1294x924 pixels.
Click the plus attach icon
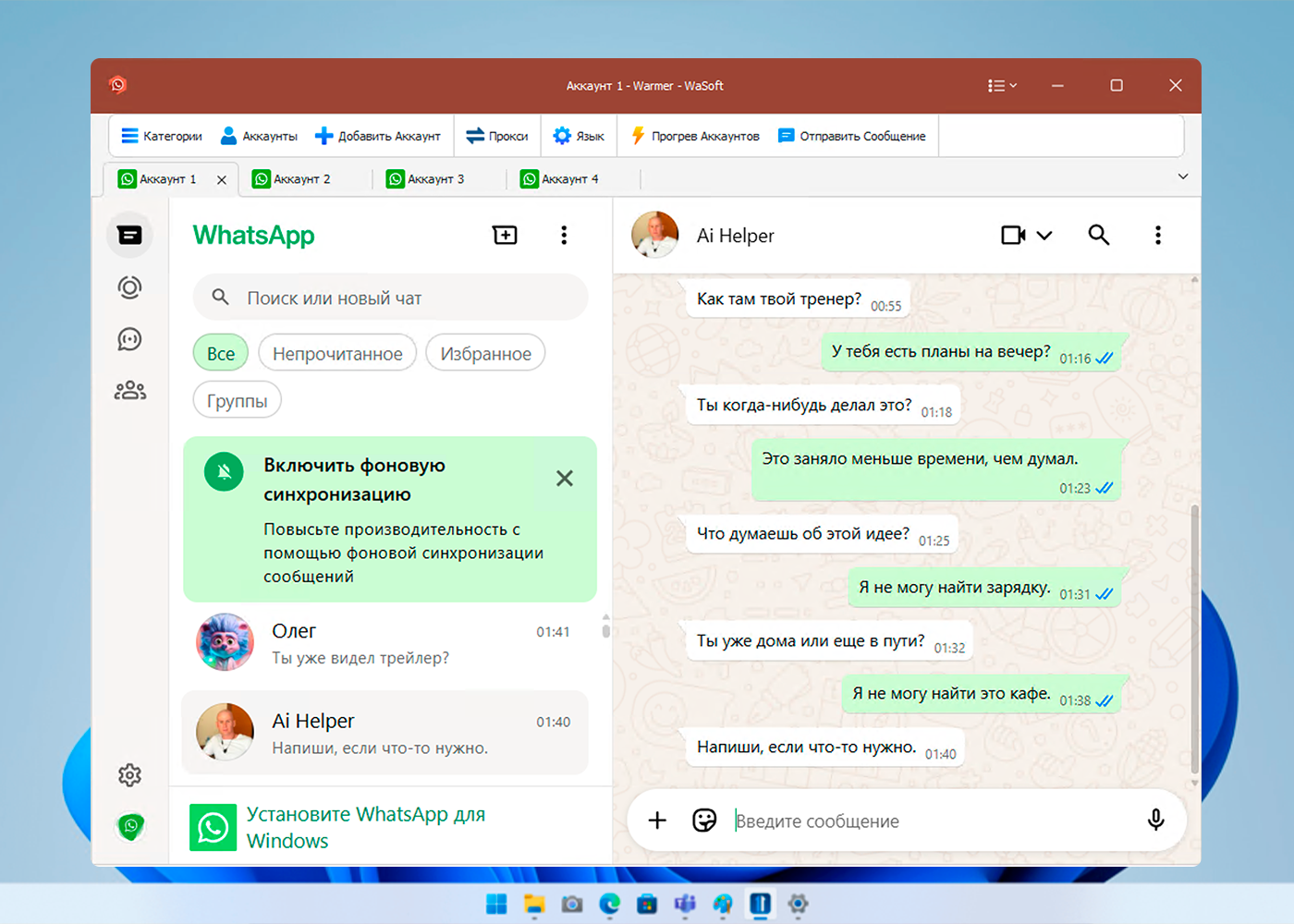(x=657, y=821)
